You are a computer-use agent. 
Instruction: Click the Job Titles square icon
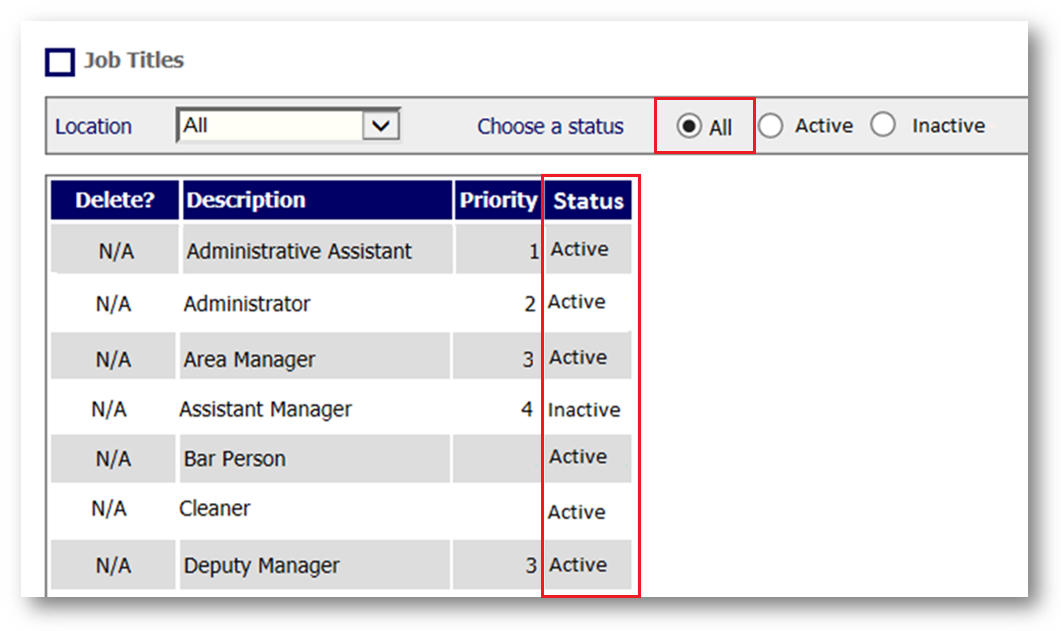click(60, 62)
